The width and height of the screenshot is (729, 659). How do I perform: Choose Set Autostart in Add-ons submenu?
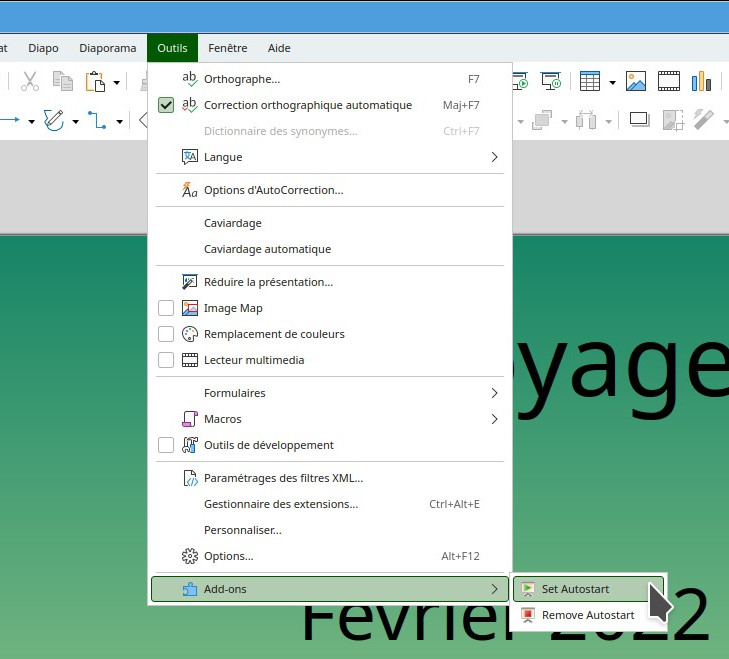click(x=588, y=589)
